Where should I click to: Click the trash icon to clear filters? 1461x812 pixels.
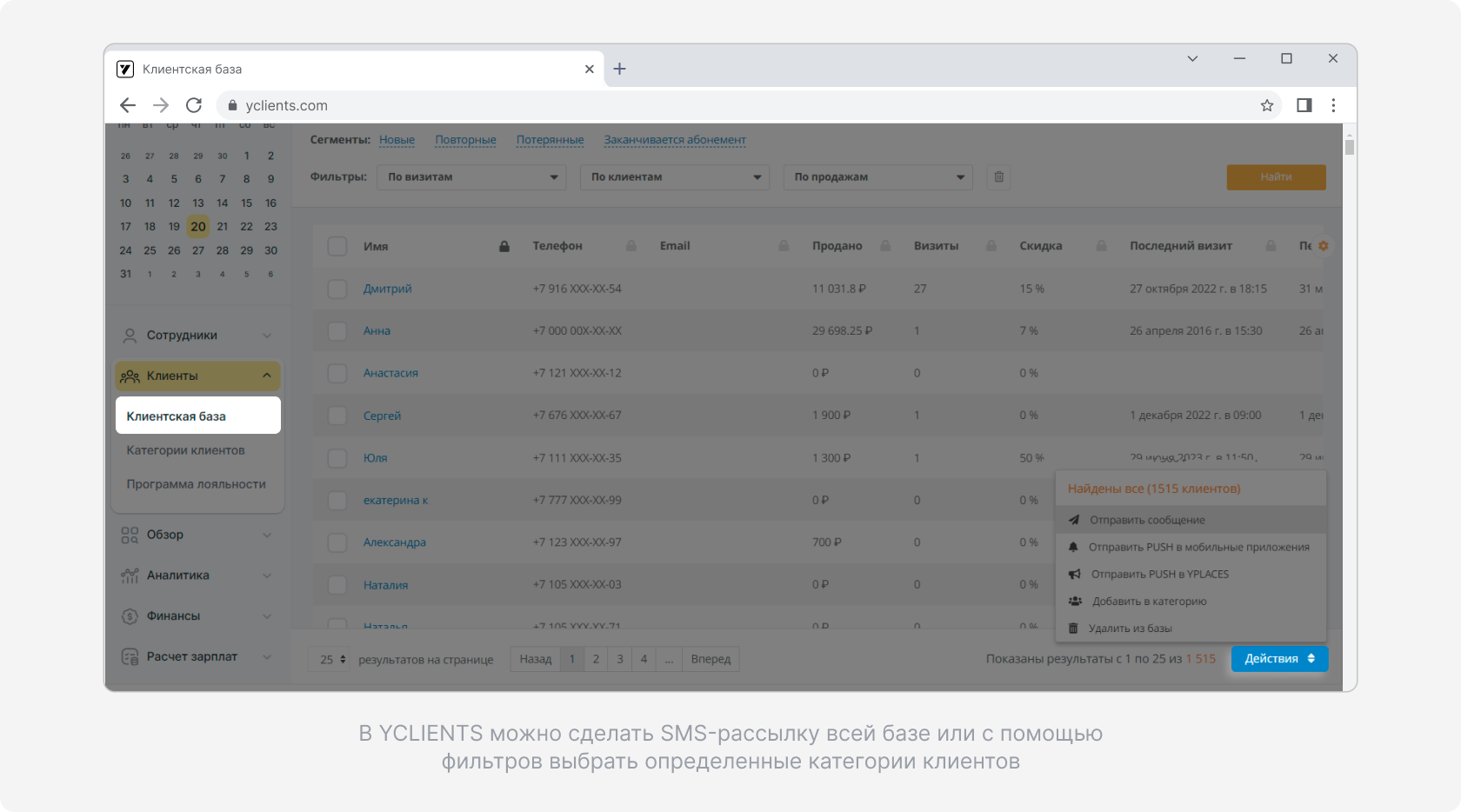click(x=998, y=177)
